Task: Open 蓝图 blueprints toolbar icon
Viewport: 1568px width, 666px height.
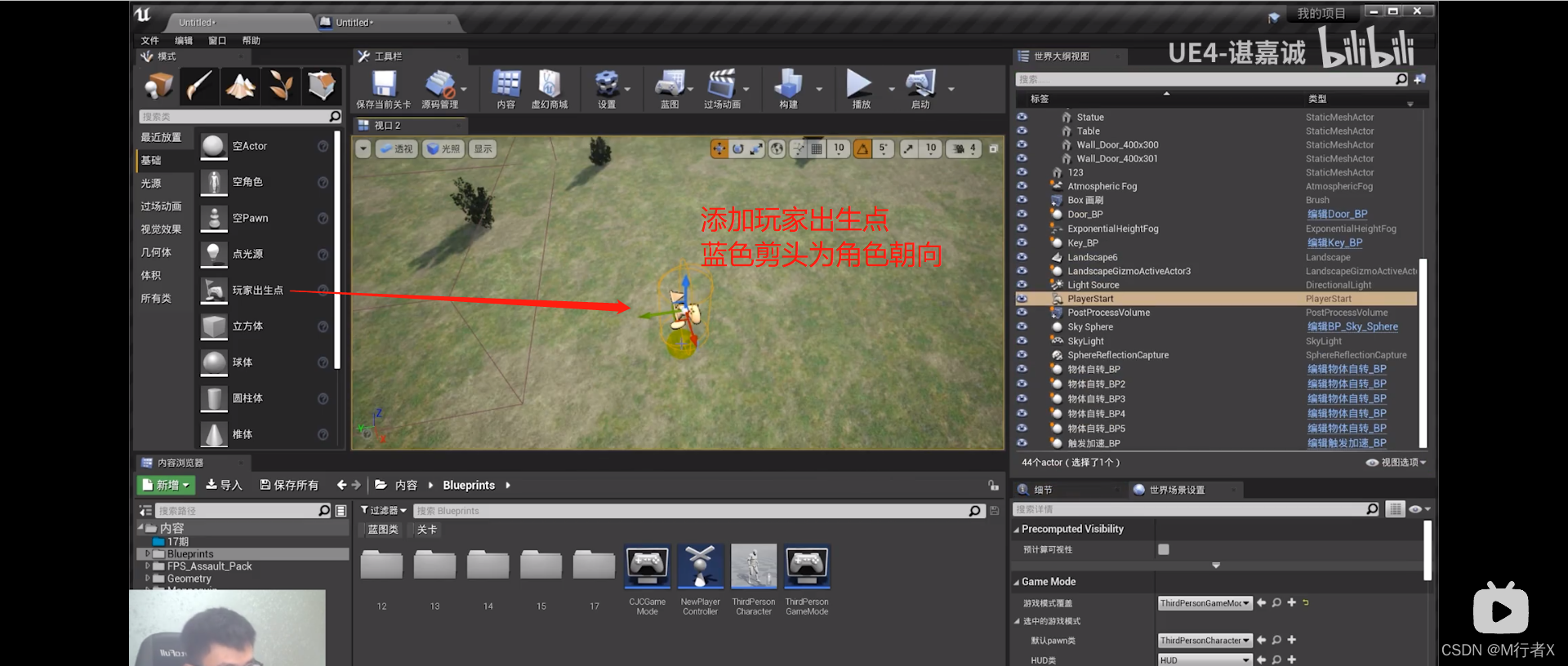Action: (670, 89)
